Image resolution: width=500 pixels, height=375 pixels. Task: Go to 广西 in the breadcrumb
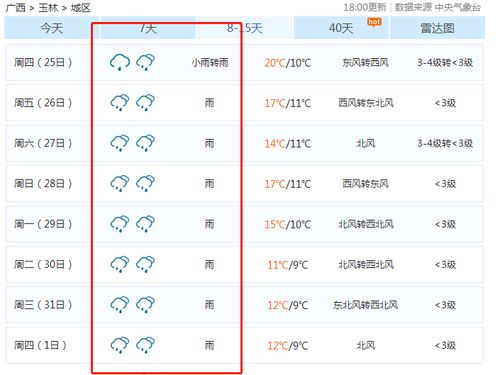tap(16, 8)
